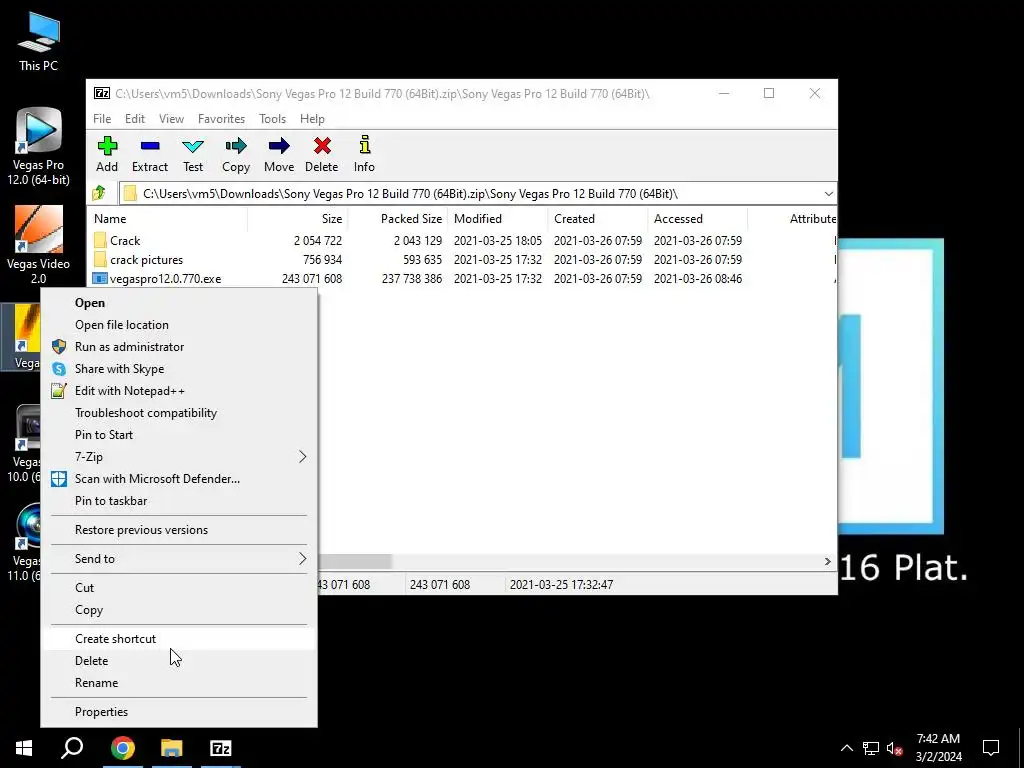Open File Explorer from taskbar
The image size is (1024, 768).
pyautogui.click(x=172, y=748)
